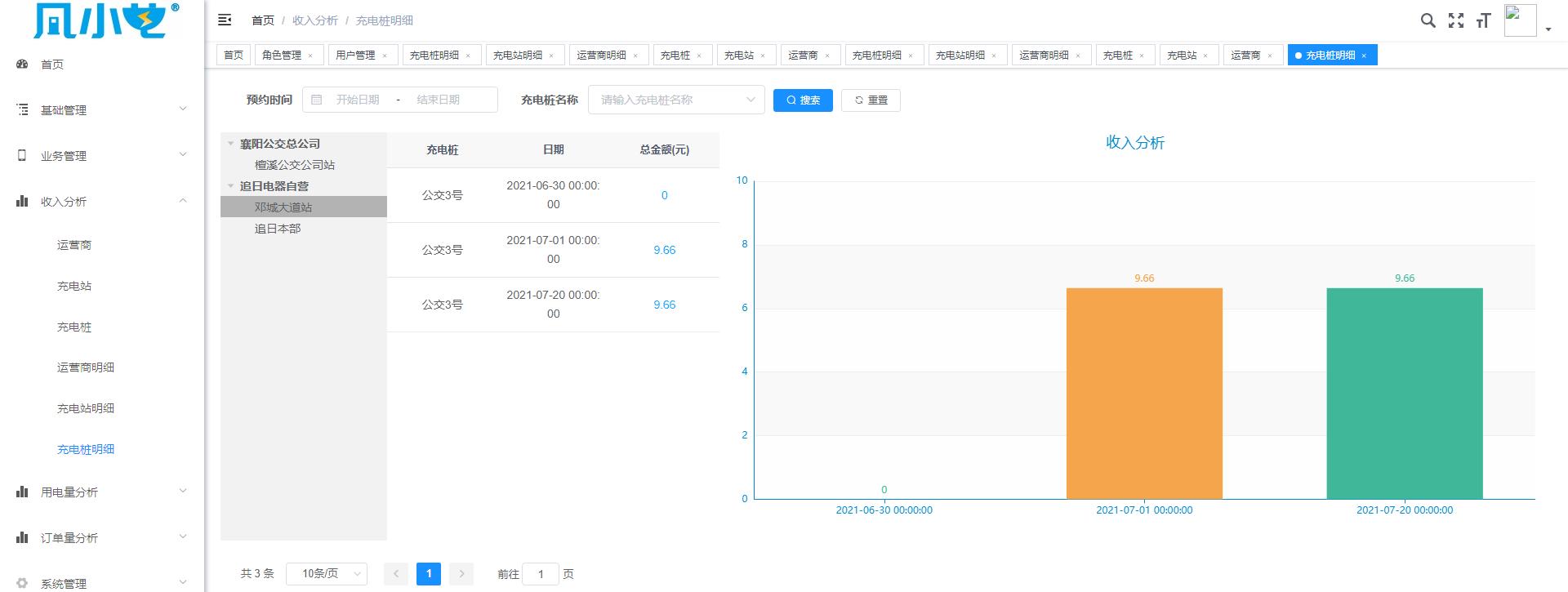The height and width of the screenshot is (592, 1568).
Task: Click the 首页 dashboard icon in sidebar
Action: tap(23, 65)
